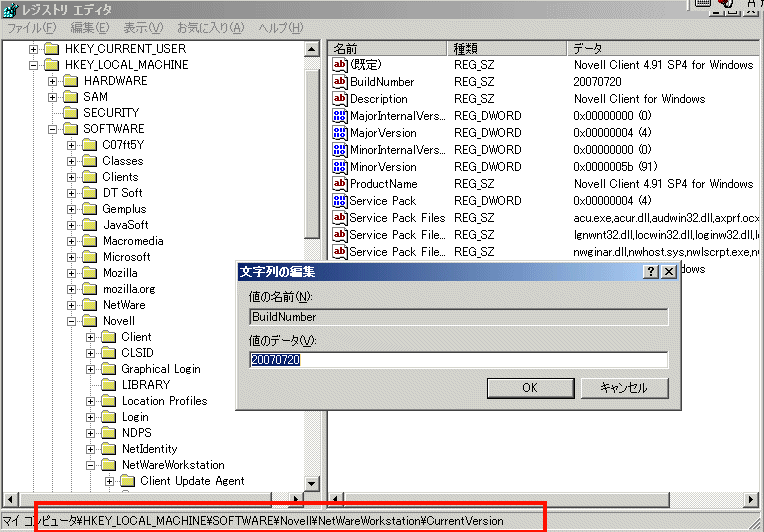Expand the Graphical Login key
The height and width of the screenshot is (532, 764).
point(90,369)
